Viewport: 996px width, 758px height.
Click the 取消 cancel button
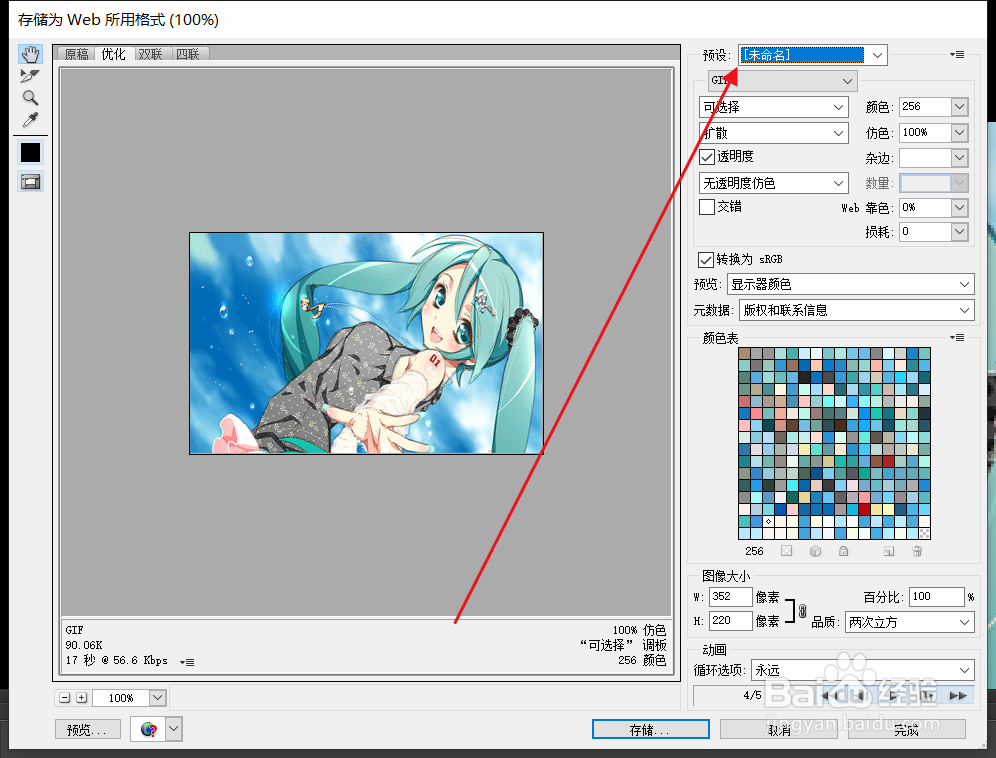coord(779,729)
